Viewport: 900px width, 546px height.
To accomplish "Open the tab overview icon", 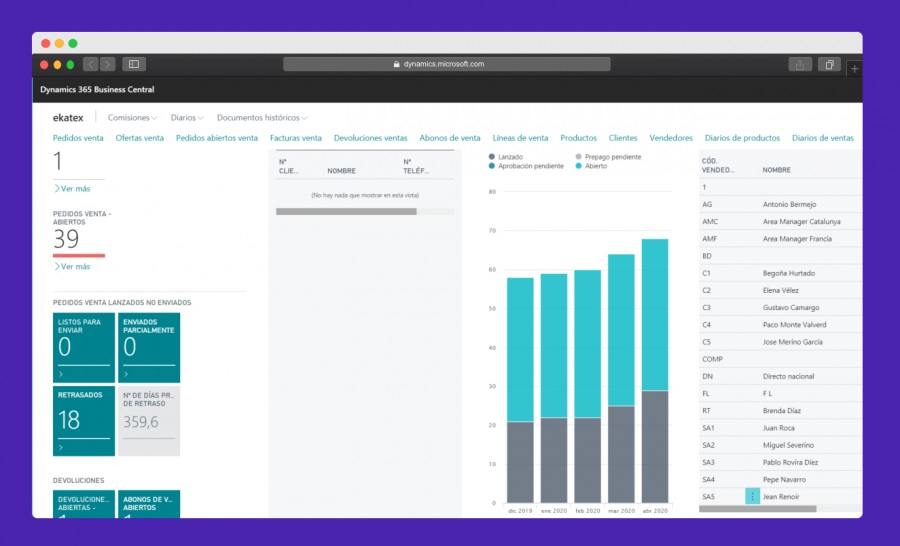I will [x=829, y=64].
